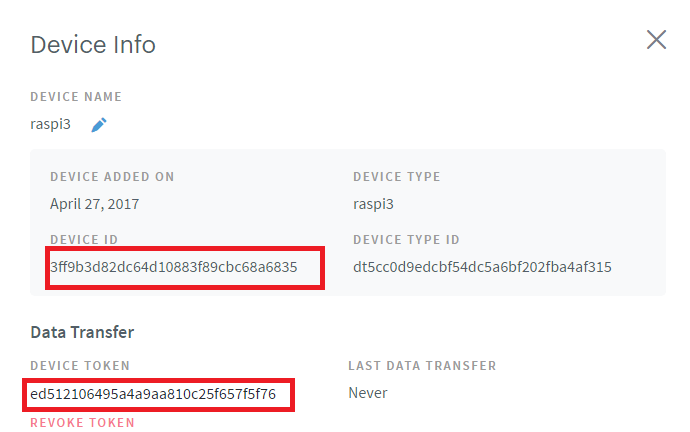Click the Device Info dialog title

coord(93,45)
